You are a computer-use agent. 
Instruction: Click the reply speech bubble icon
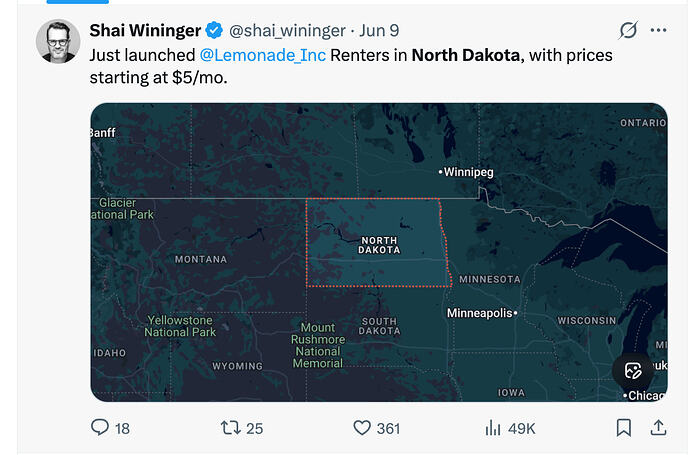(x=100, y=427)
